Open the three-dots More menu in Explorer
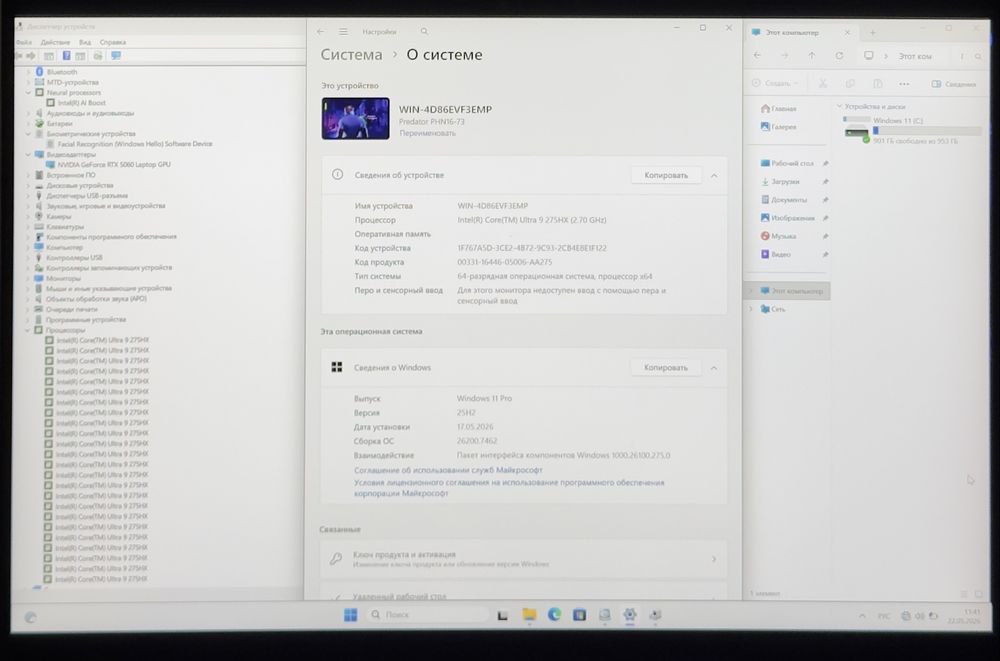Viewport: 1000px width, 661px height. [x=904, y=84]
